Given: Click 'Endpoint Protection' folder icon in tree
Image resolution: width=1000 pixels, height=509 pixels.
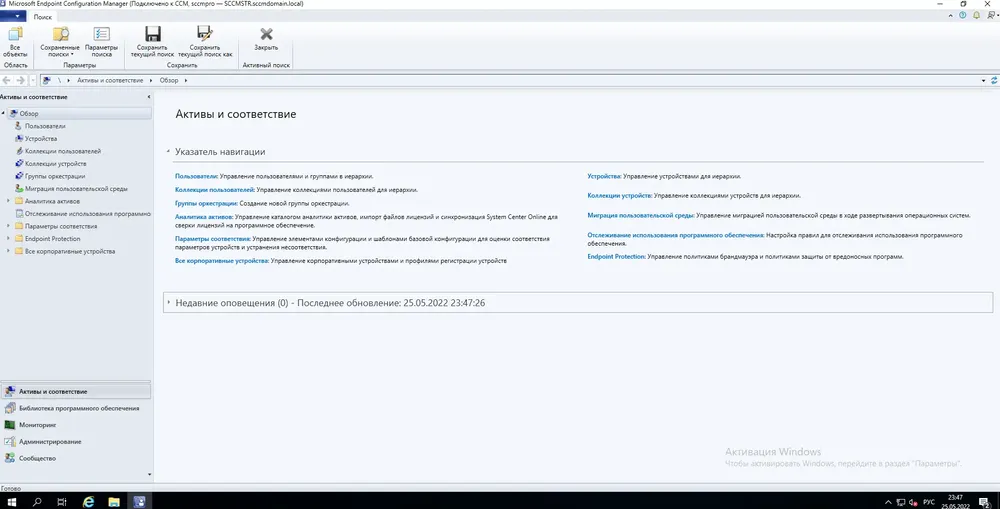Looking at the screenshot, I should click(x=18, y=239).
